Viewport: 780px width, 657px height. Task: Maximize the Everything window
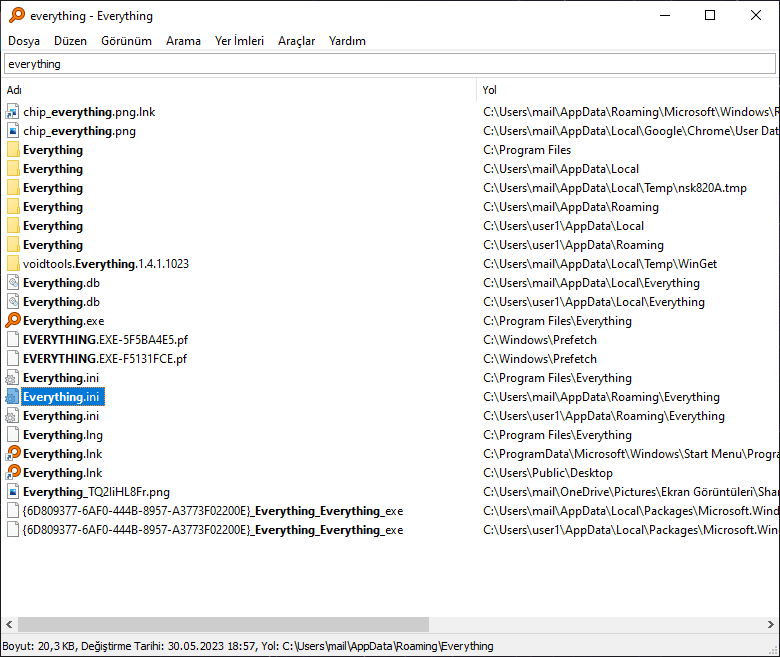coord(710,15)
